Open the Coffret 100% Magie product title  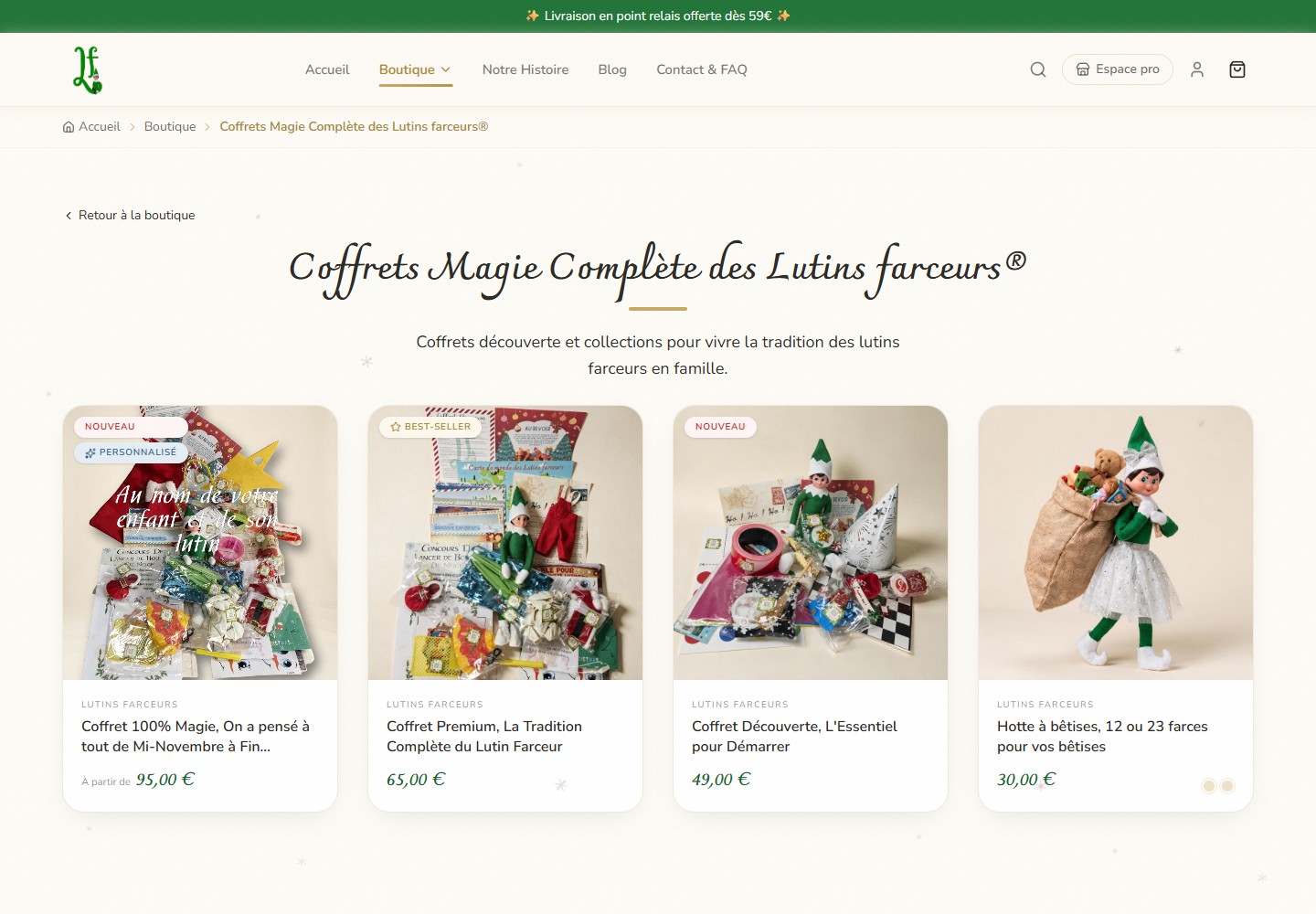[x=196, y=737]
